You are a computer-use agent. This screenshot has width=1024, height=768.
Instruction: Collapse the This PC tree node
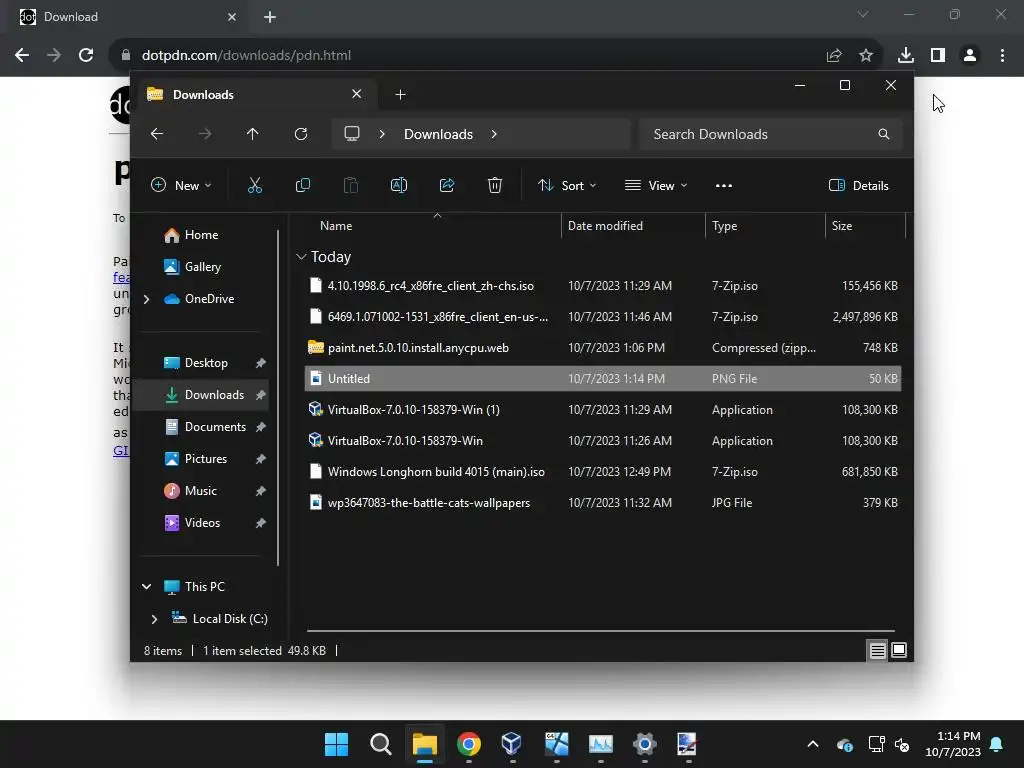coord(146,586)
